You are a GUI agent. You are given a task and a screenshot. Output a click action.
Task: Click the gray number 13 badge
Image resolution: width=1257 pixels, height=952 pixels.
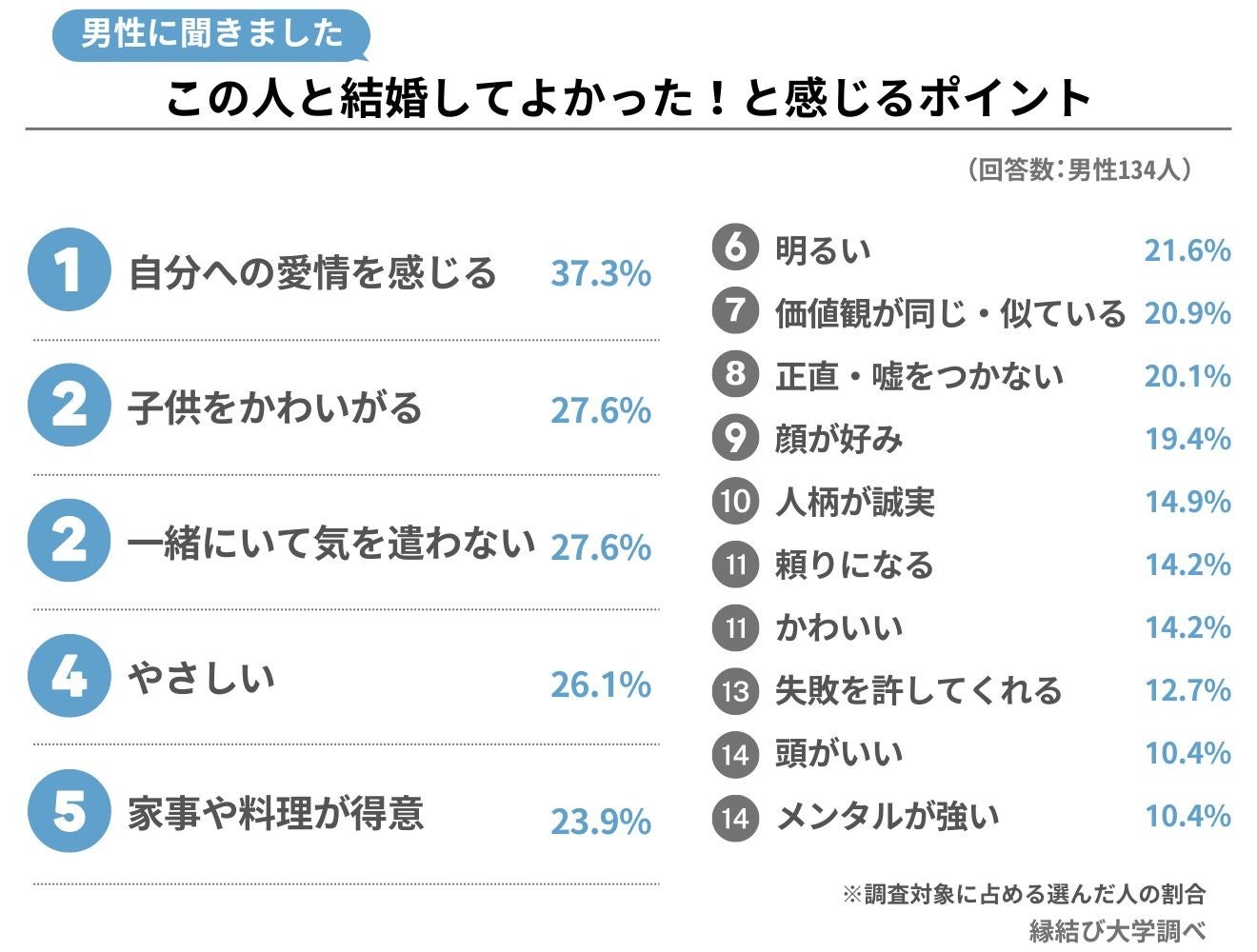point(735,689)
